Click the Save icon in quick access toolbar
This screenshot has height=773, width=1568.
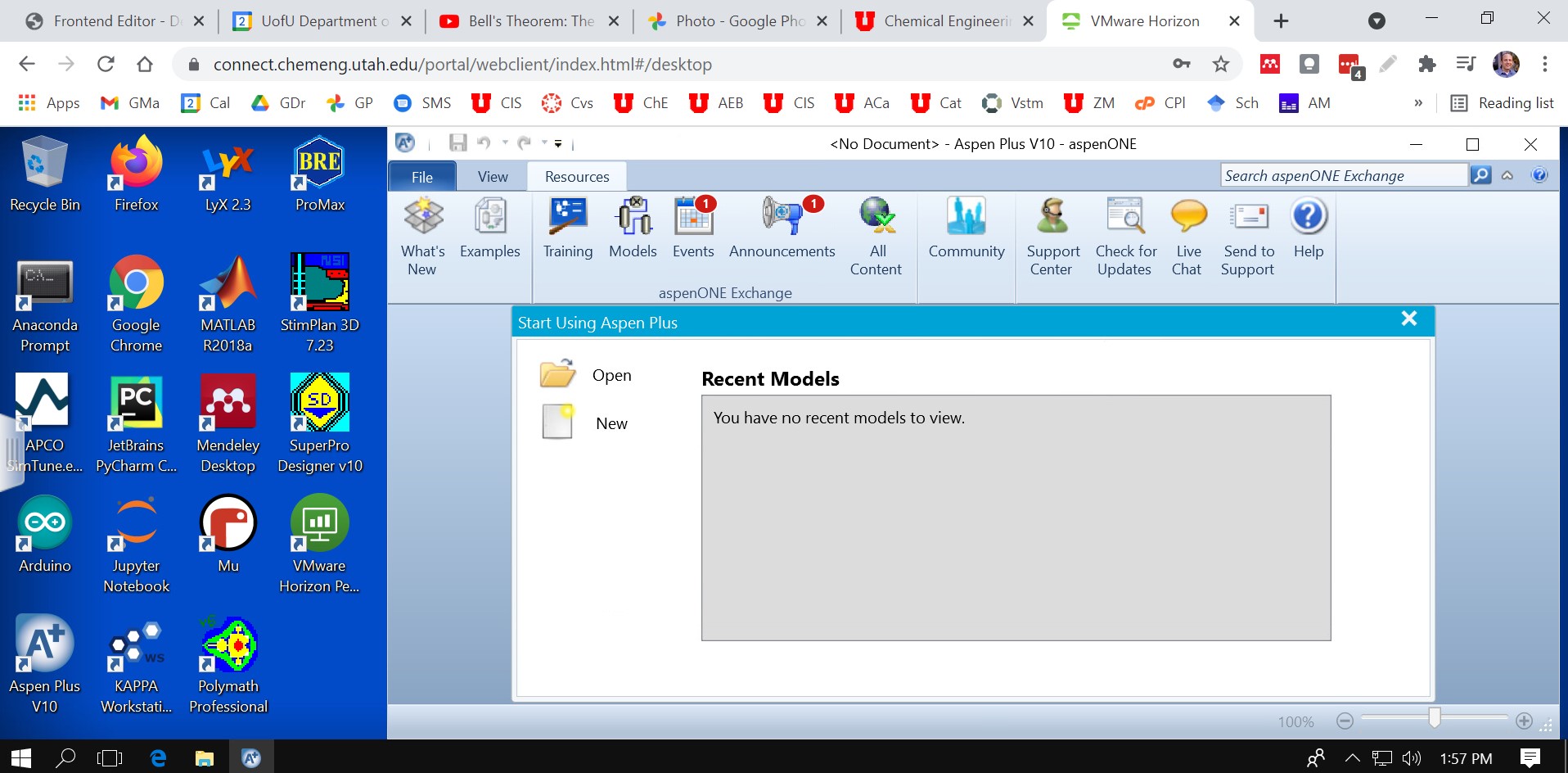[457, 143]
